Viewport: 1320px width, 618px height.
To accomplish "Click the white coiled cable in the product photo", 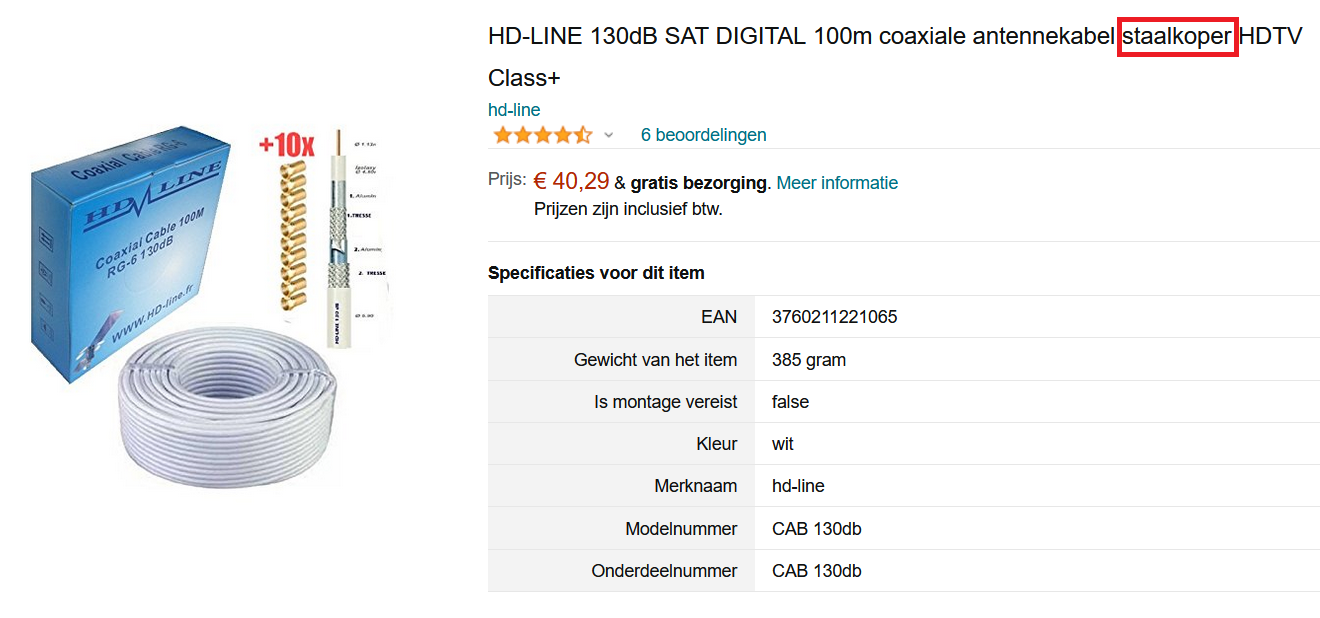I will click(x=226, y=404).
